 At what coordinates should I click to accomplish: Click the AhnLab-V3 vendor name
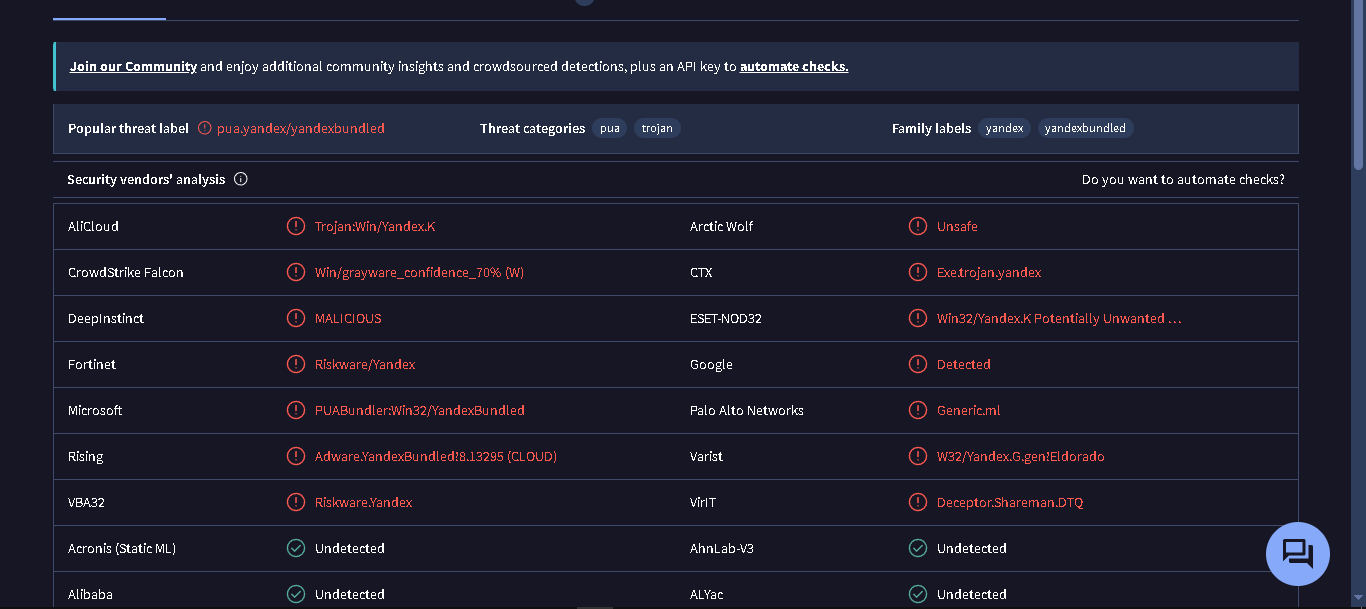point(722,549)
